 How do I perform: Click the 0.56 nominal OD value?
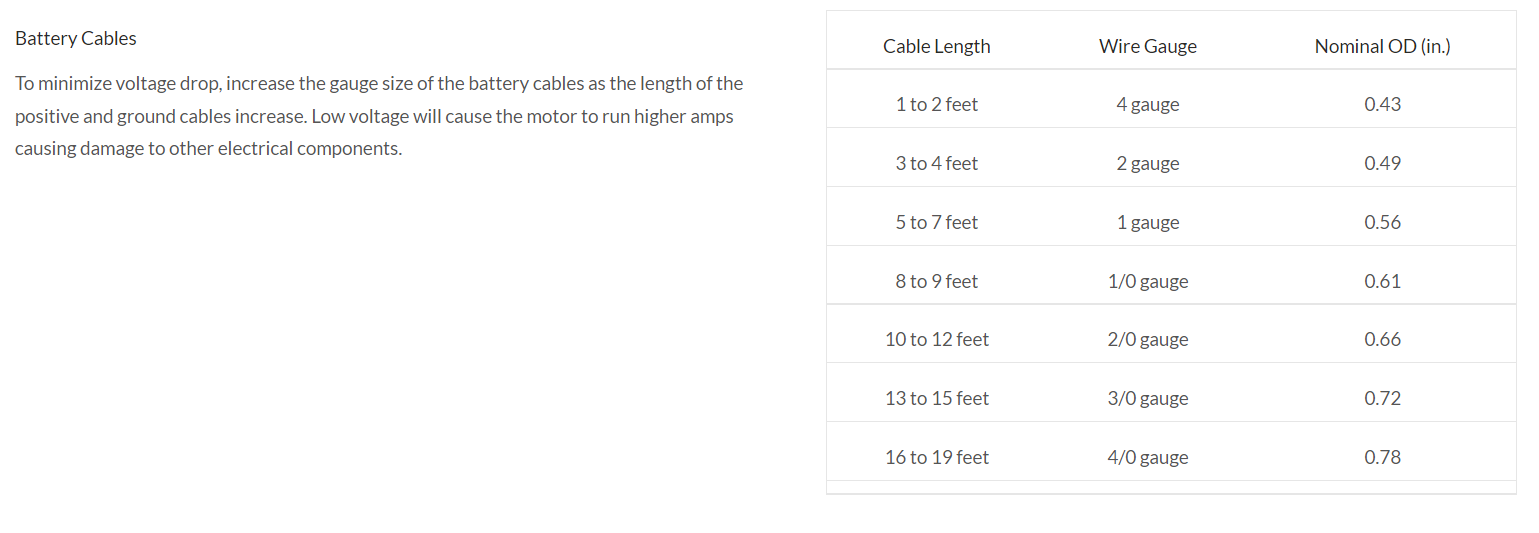[1382, 222]
